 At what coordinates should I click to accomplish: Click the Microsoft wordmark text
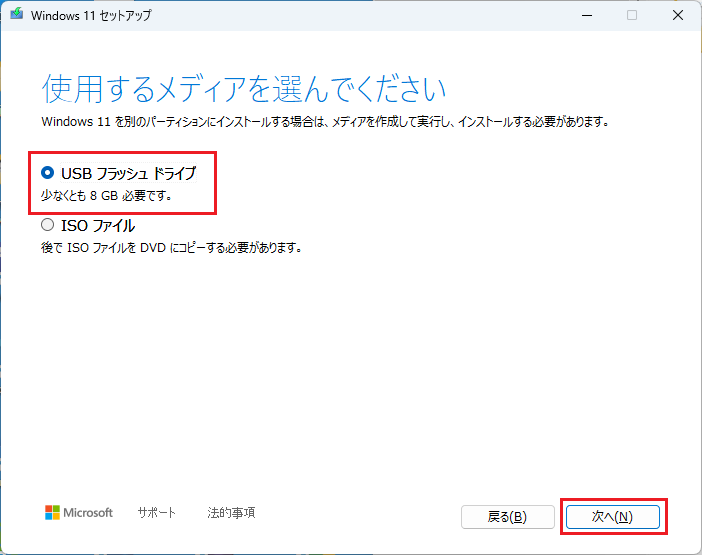tap(88, 513)
